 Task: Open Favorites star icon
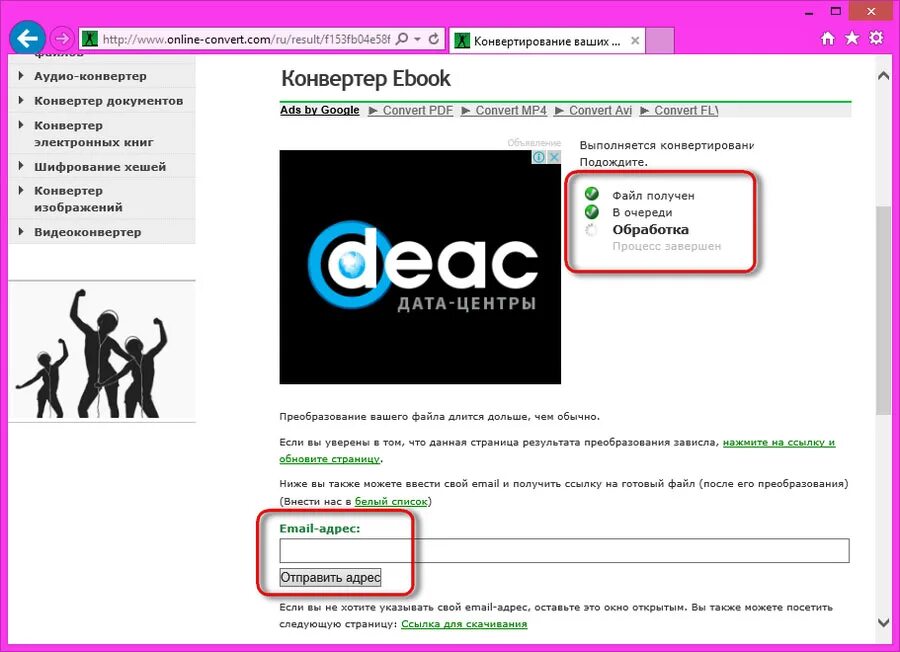pyautogui.click(x=852, y=38)
